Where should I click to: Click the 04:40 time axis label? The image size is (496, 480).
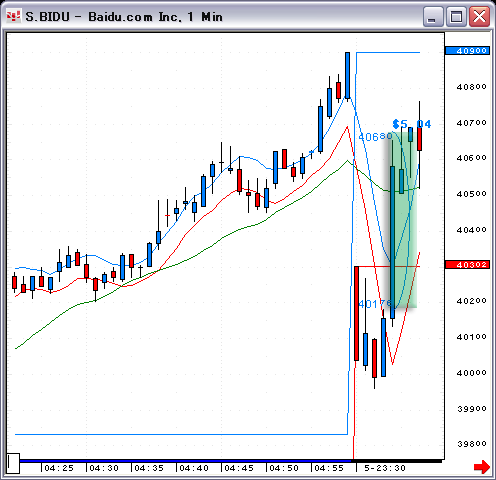point(194,468)
